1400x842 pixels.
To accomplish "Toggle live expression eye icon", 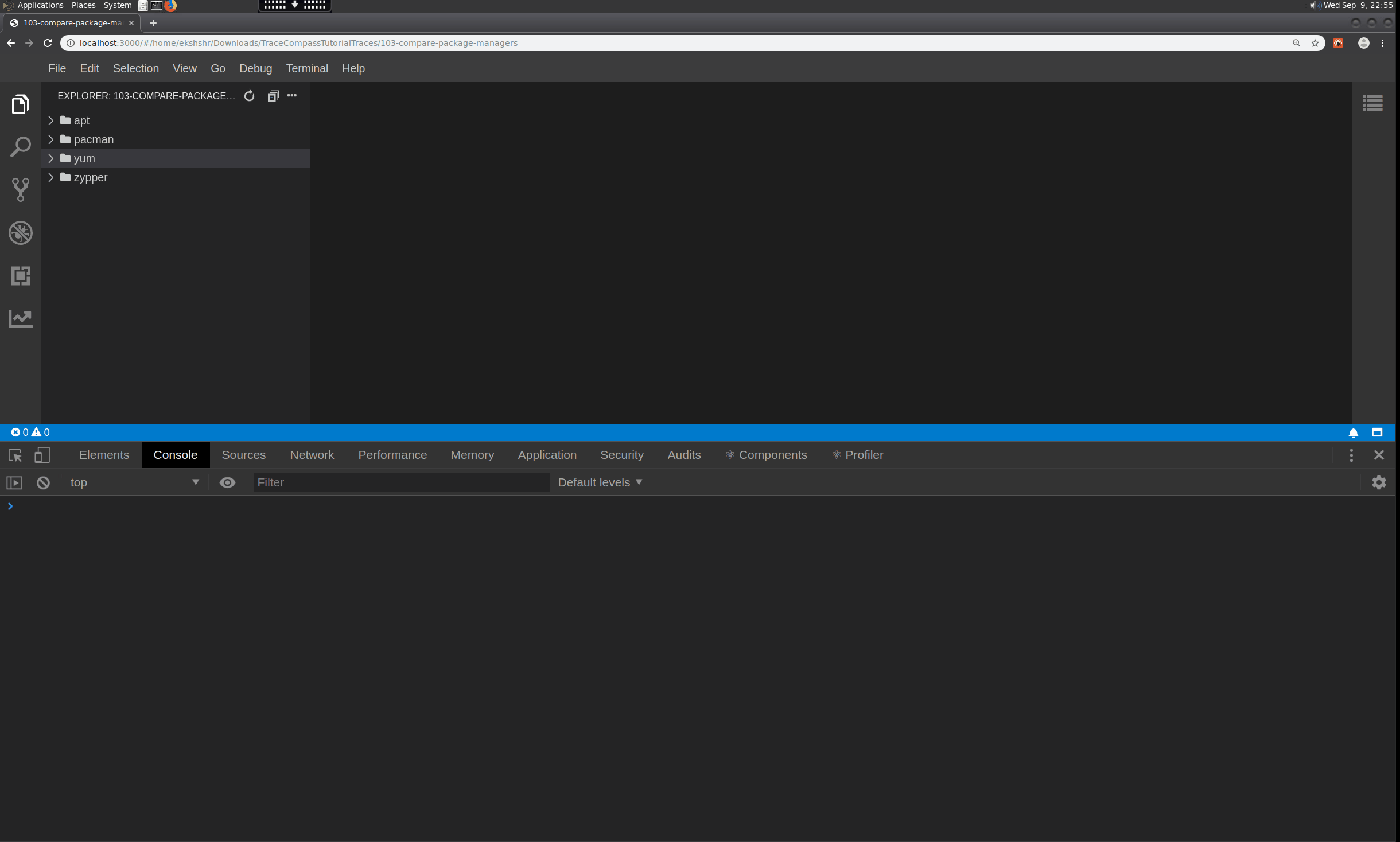I will coord(227,482).
